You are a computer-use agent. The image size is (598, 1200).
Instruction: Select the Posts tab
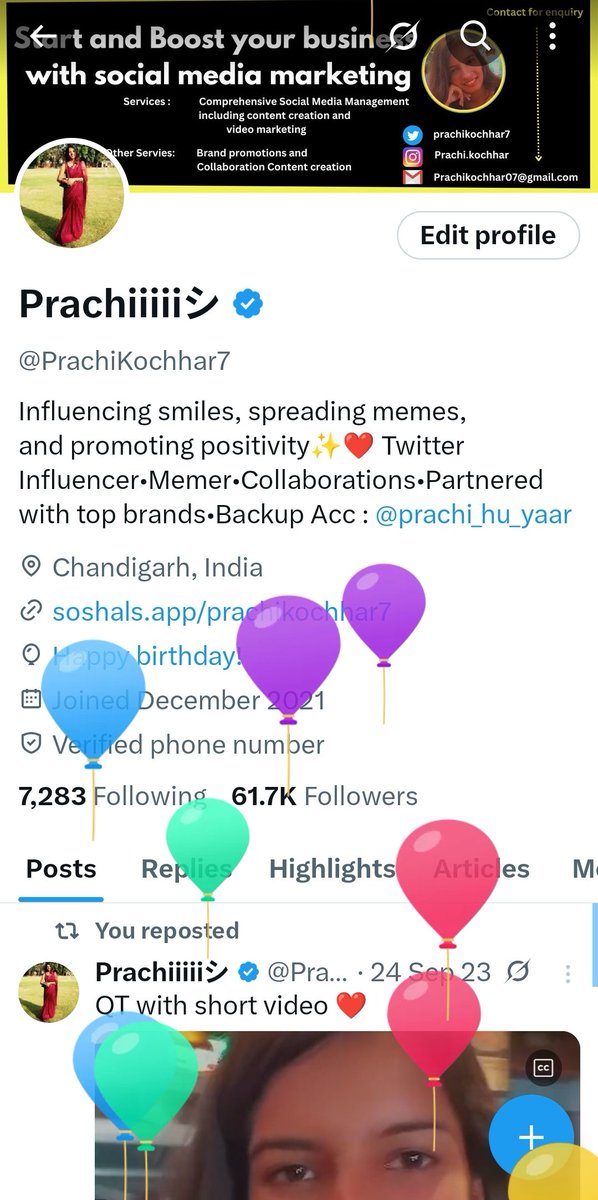[61, 869]
